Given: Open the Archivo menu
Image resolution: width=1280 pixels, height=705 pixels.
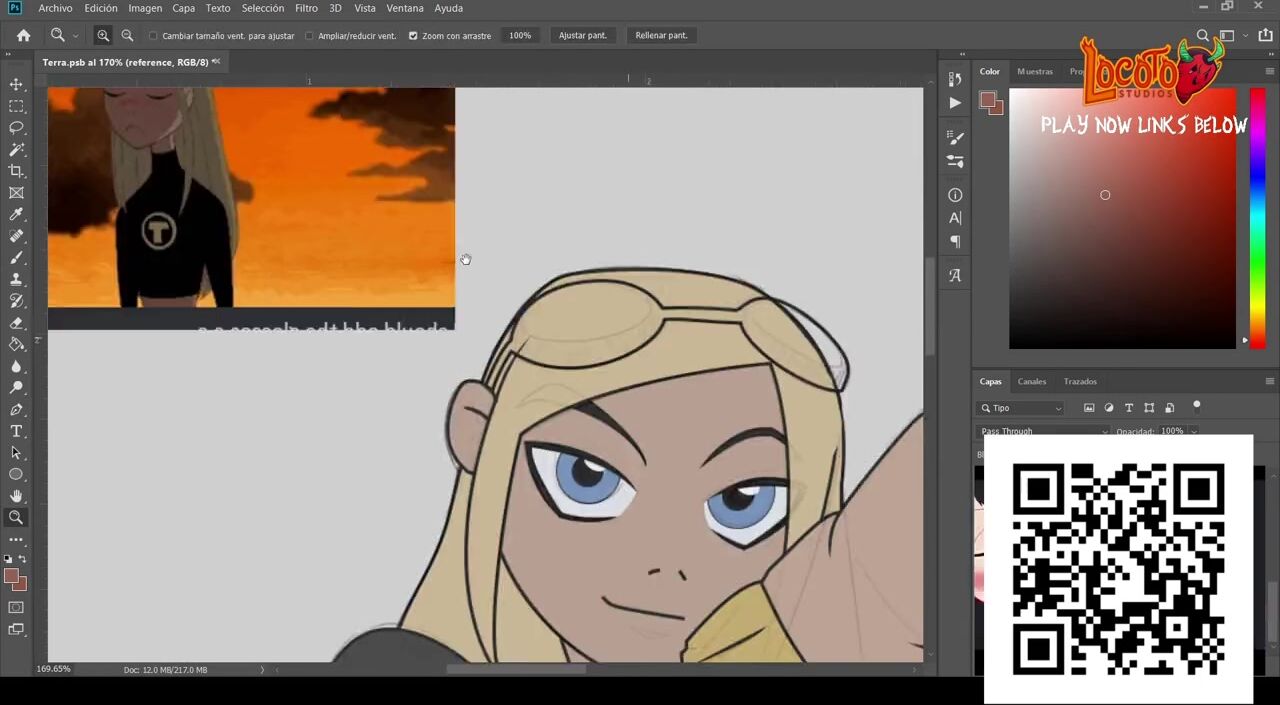Looking at the screenshot, I should [x=55, y=8].
